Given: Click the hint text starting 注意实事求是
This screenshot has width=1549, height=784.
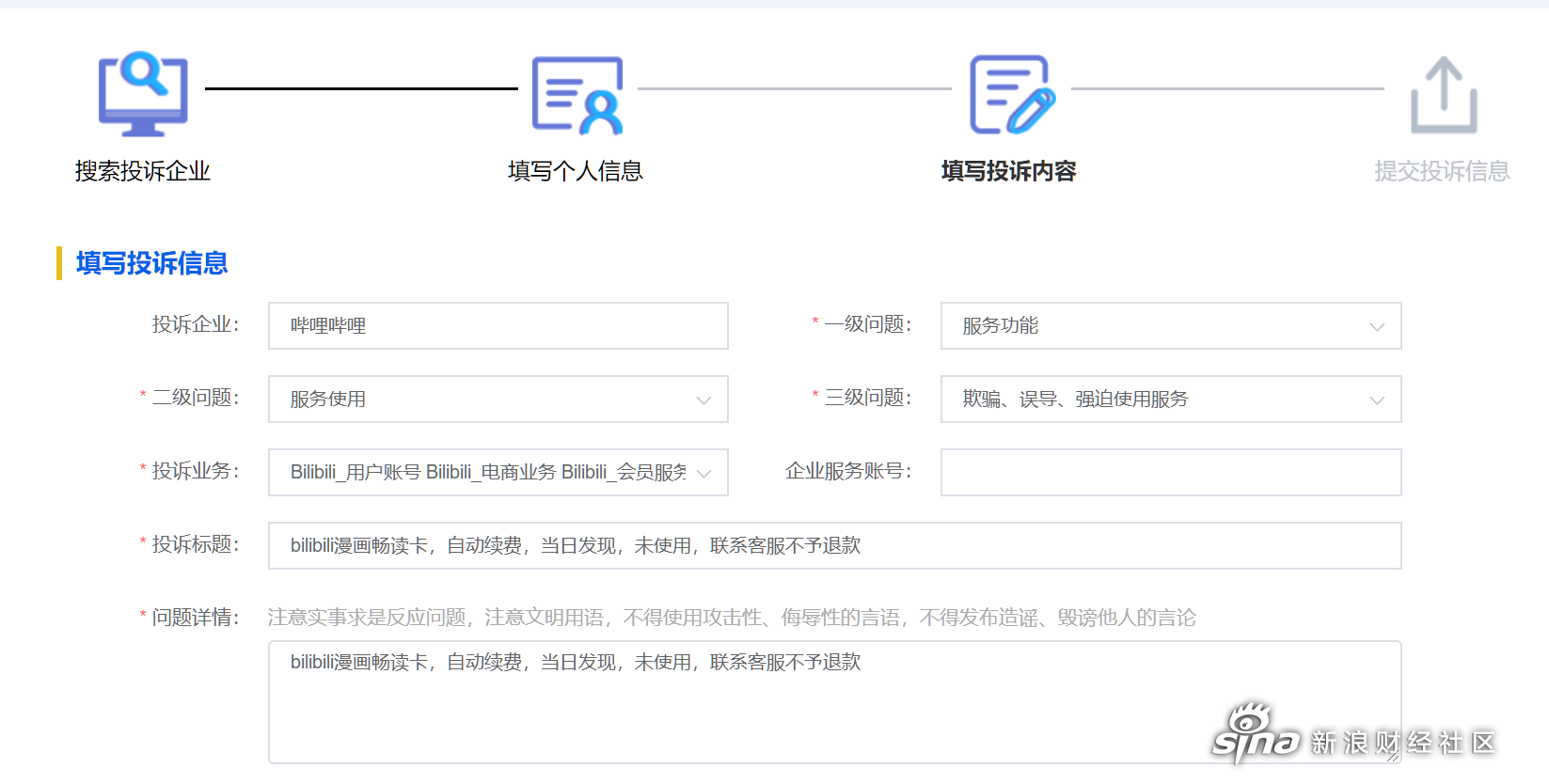Looking at the screenshot, I should click(732, 618).
